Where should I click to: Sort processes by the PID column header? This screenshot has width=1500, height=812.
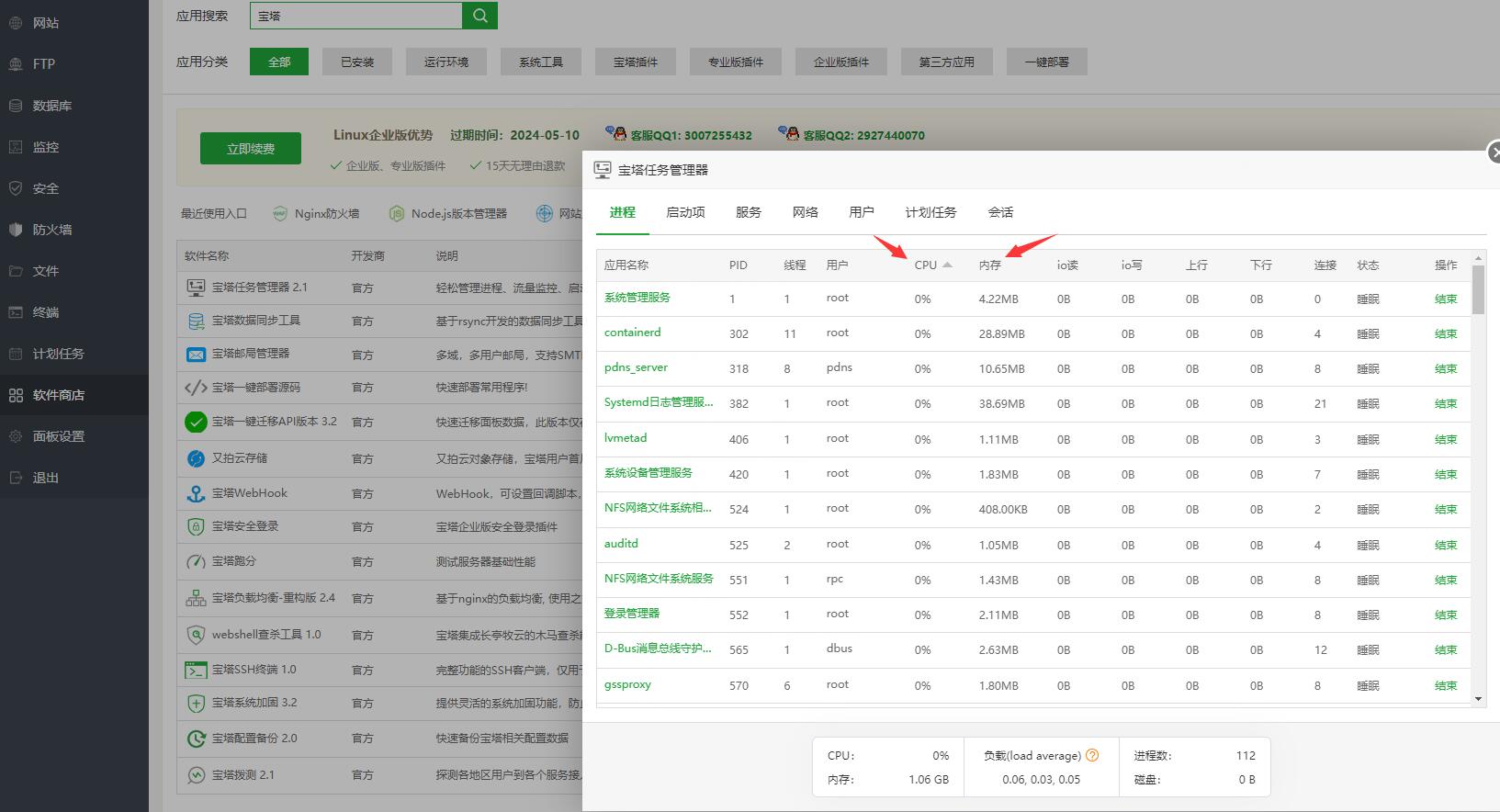coord(738,265)
